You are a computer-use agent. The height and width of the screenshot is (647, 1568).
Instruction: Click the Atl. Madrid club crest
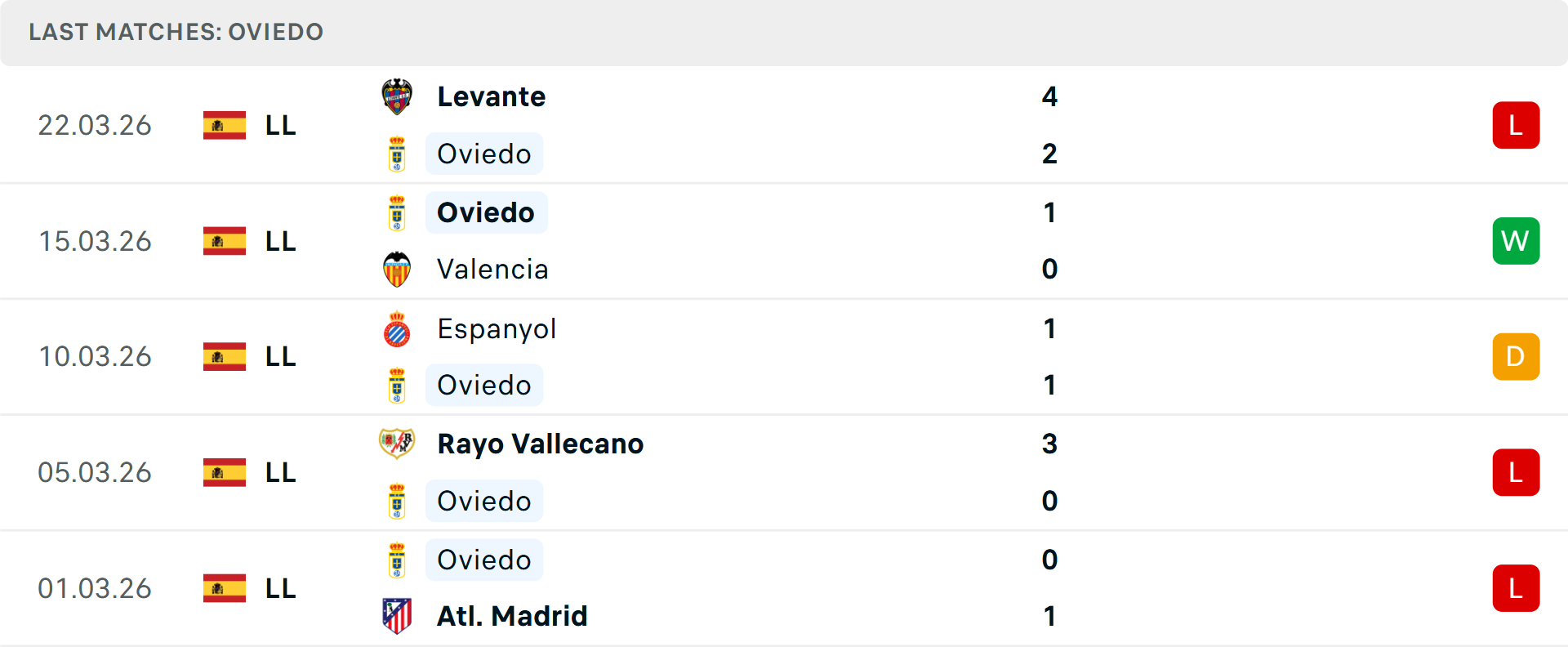[397, 616]
